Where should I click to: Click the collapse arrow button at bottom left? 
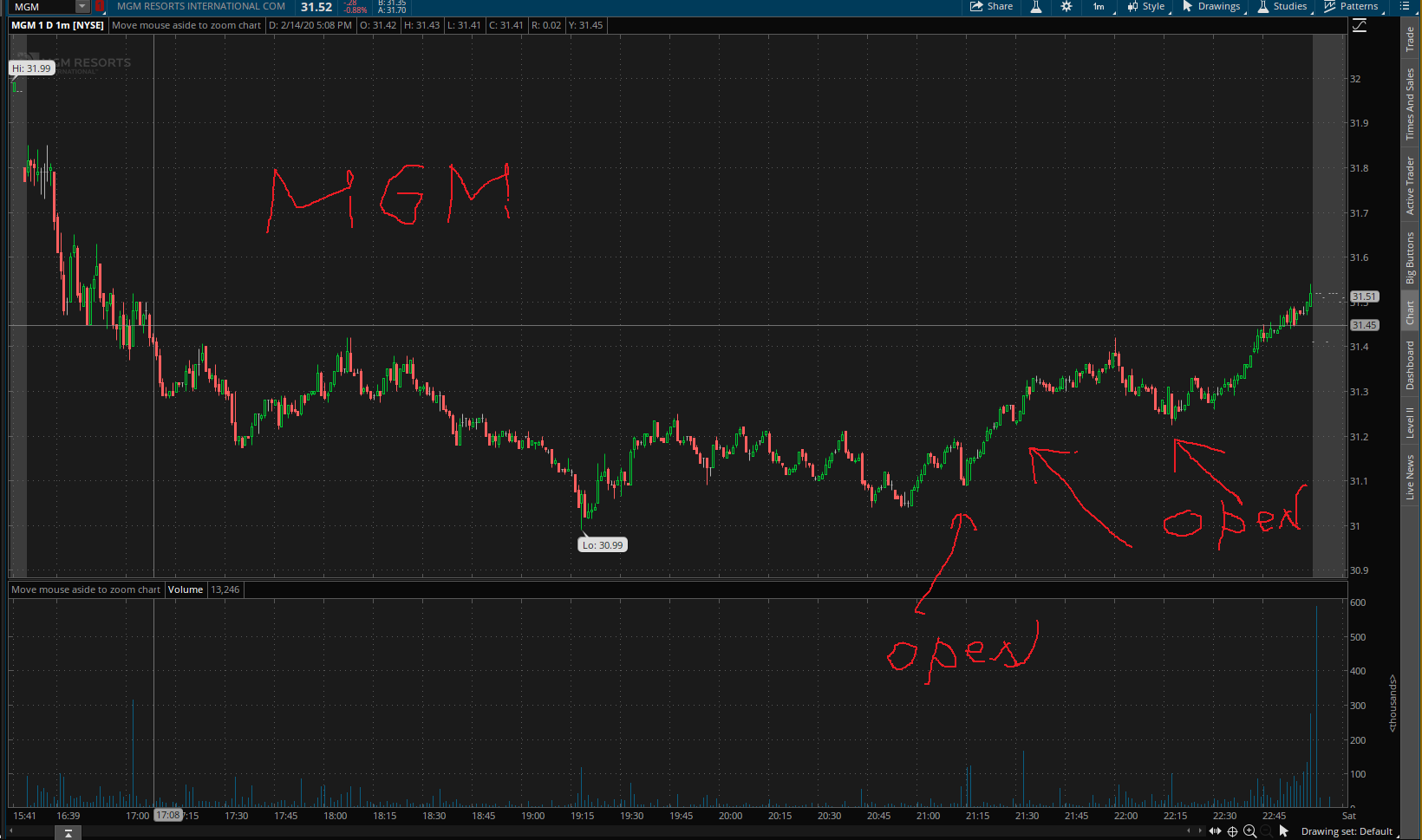point(68,833)
